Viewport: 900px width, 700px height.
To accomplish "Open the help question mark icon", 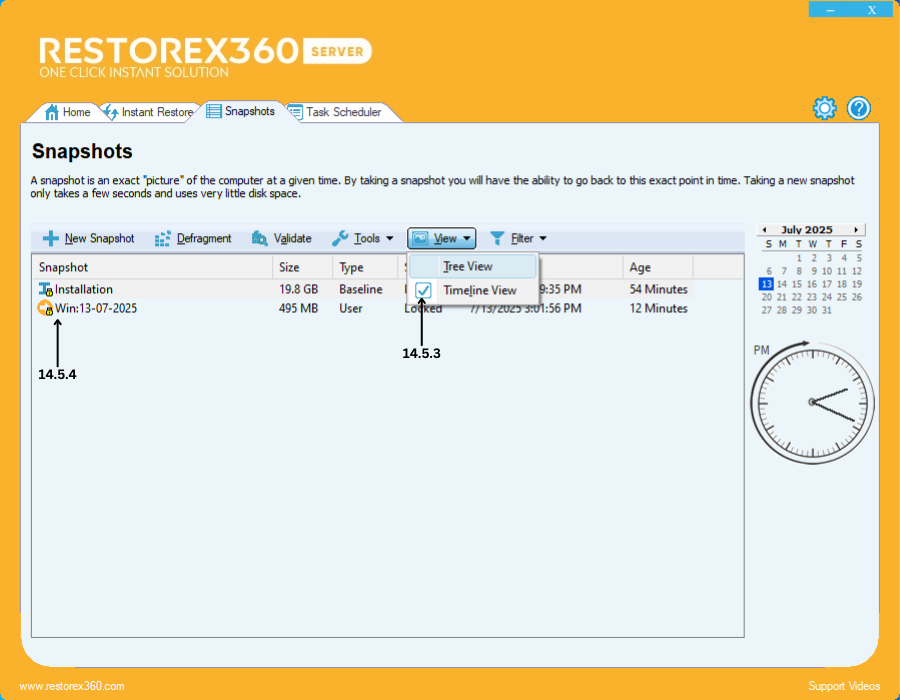I will point(859,108).
